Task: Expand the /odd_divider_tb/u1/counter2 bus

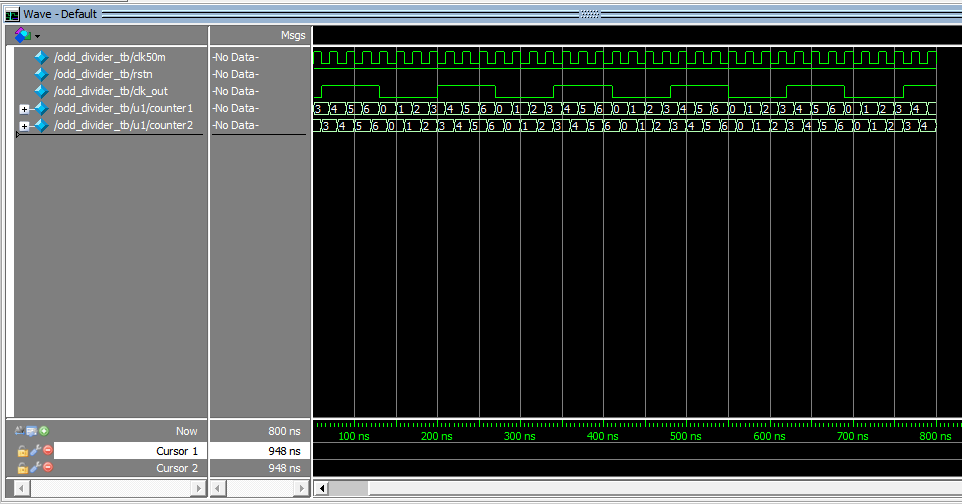Action: [x=24, y=126]
